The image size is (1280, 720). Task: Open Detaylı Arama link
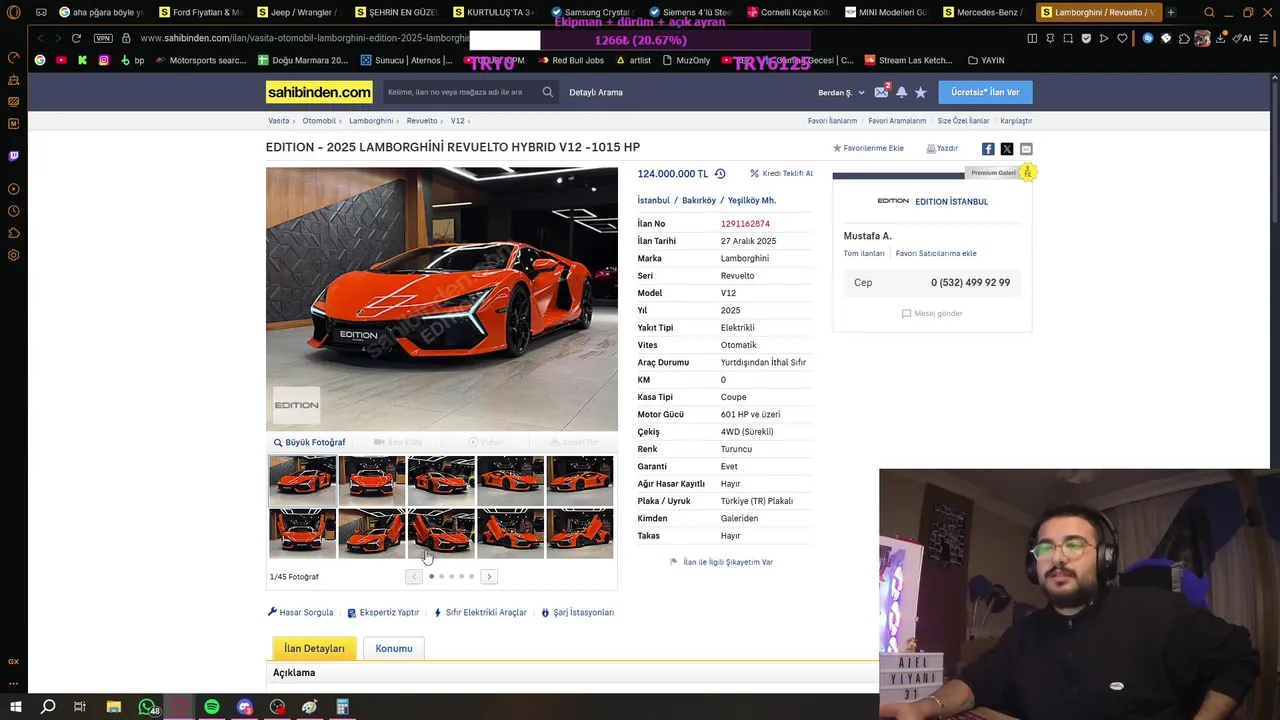(x=596, y=92)
